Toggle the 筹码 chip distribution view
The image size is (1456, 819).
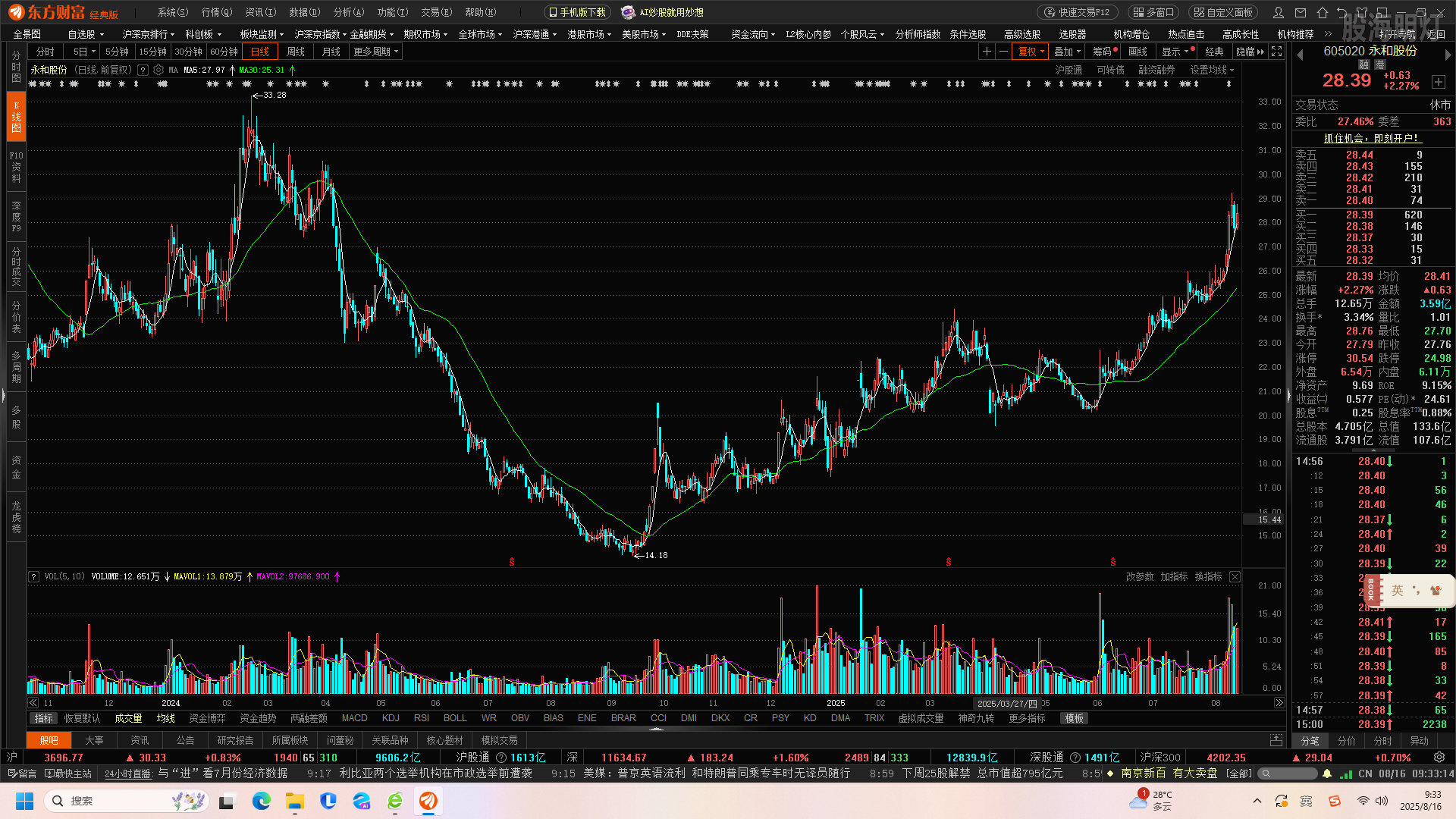coord(1105,52)
